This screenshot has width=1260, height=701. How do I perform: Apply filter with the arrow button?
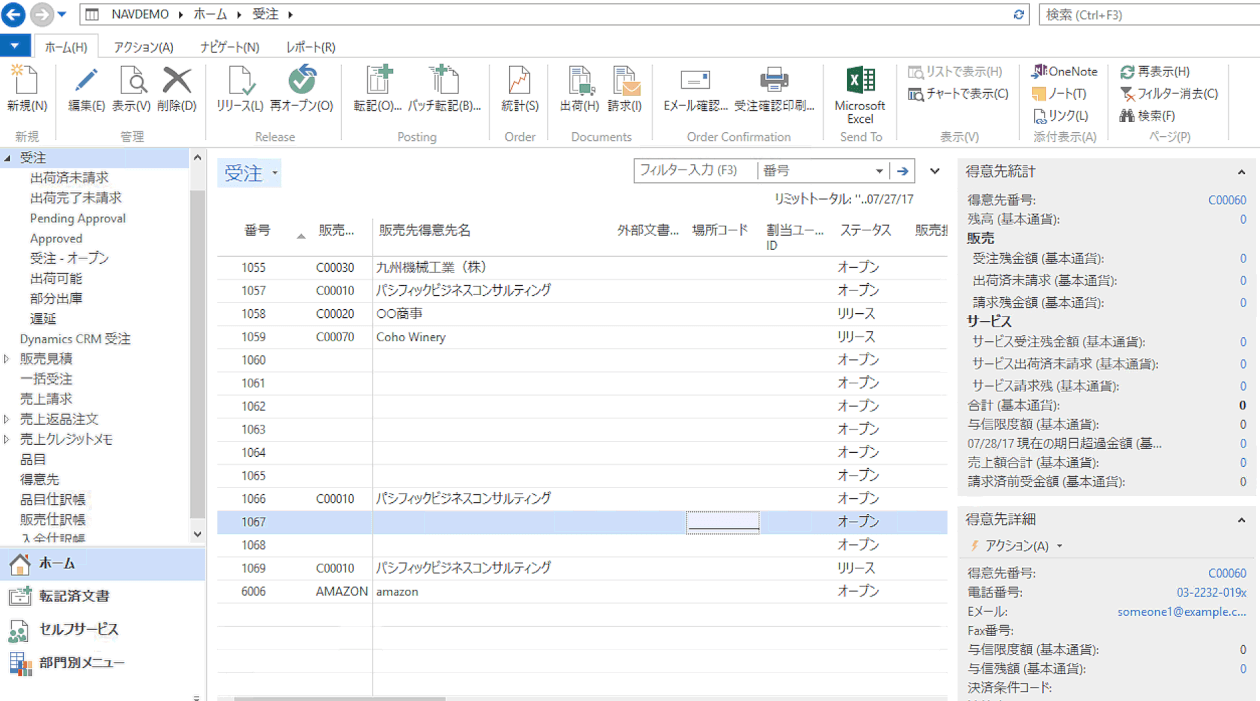coord(903,171)
